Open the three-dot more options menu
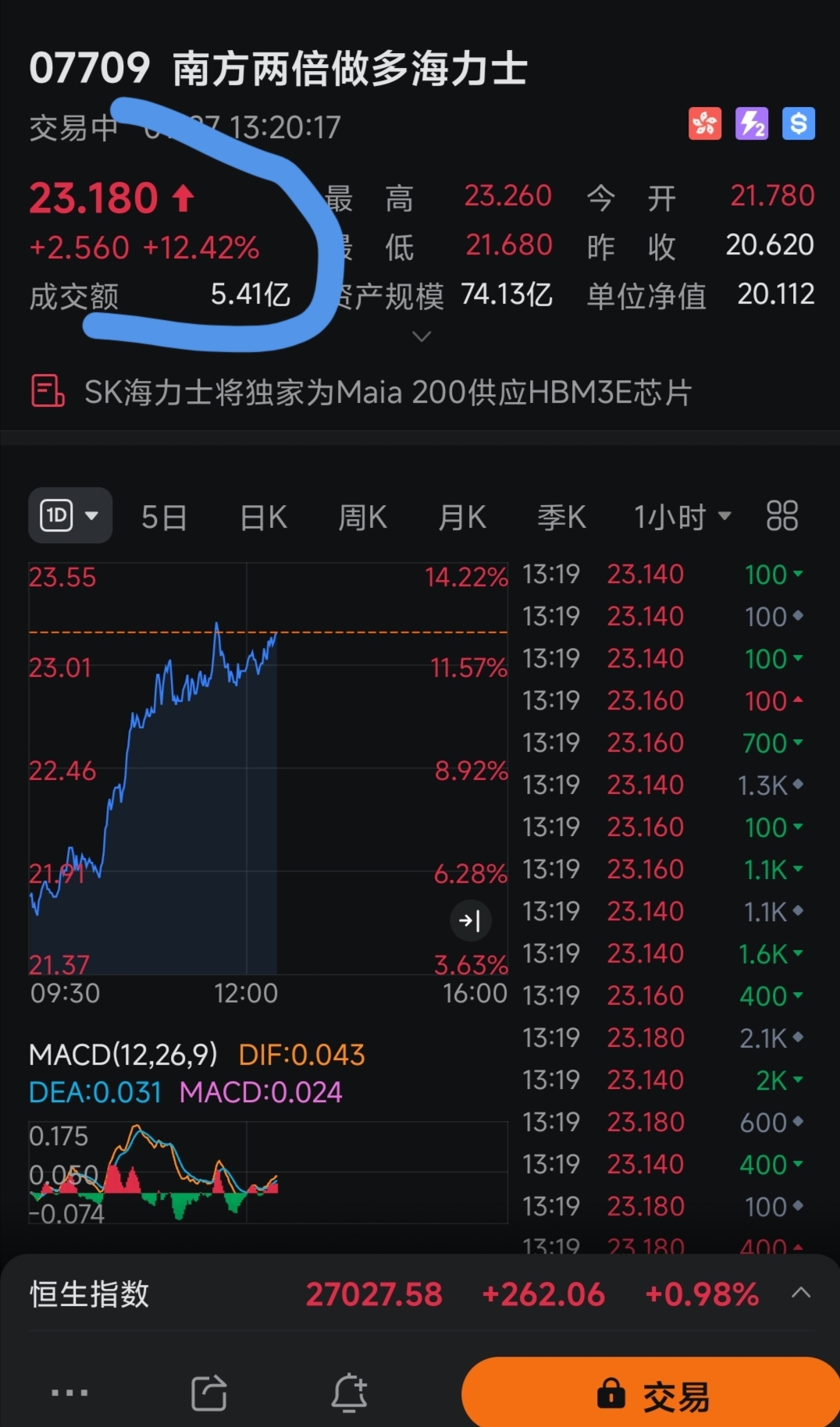This screenshot has height=1427, width=840. click(x=69, y=1392)
